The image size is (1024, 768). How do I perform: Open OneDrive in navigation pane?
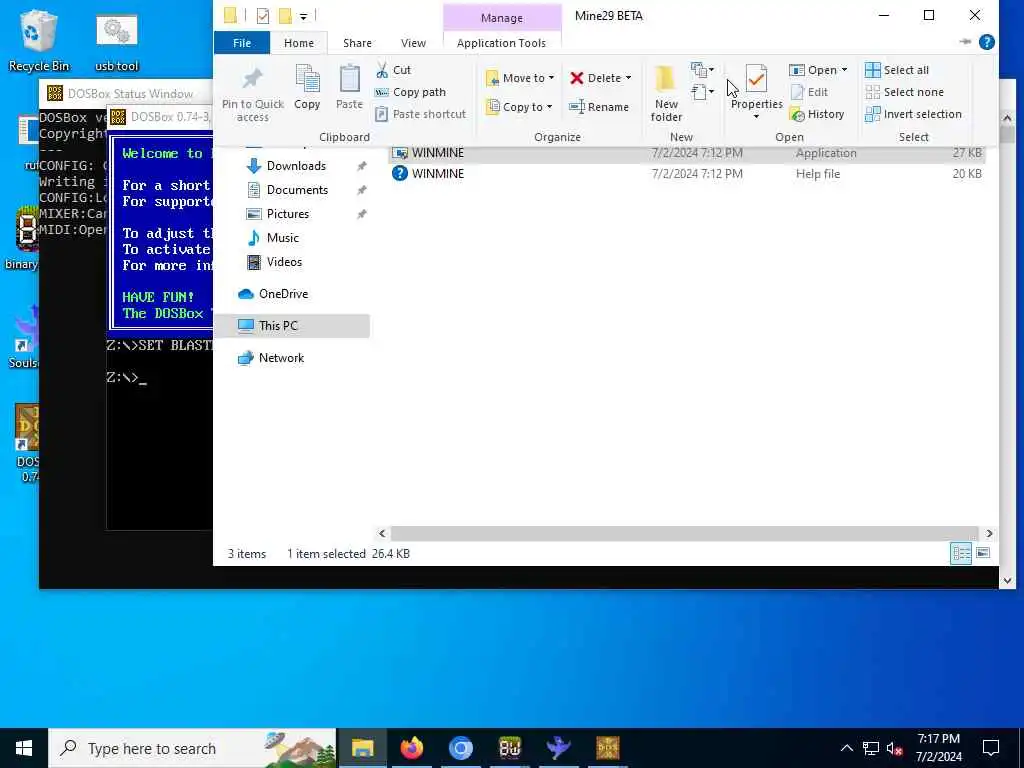[283, 294]
